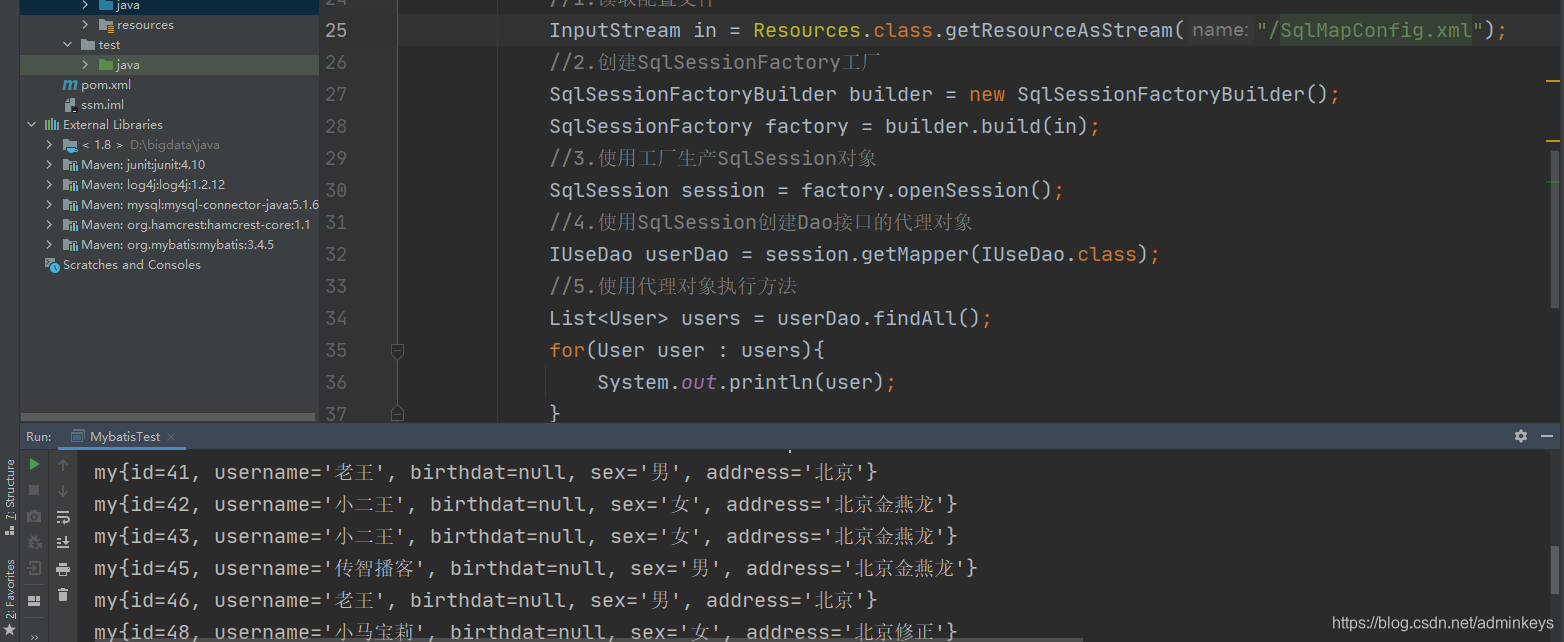Clear console output with the trash icon
1564x642 pixels.
(64, 594)
